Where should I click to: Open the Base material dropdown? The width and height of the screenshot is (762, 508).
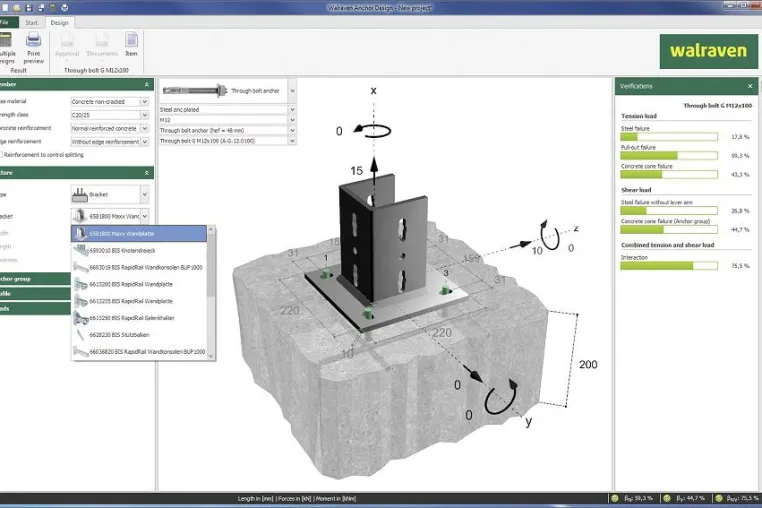click(x=109, y=102)
